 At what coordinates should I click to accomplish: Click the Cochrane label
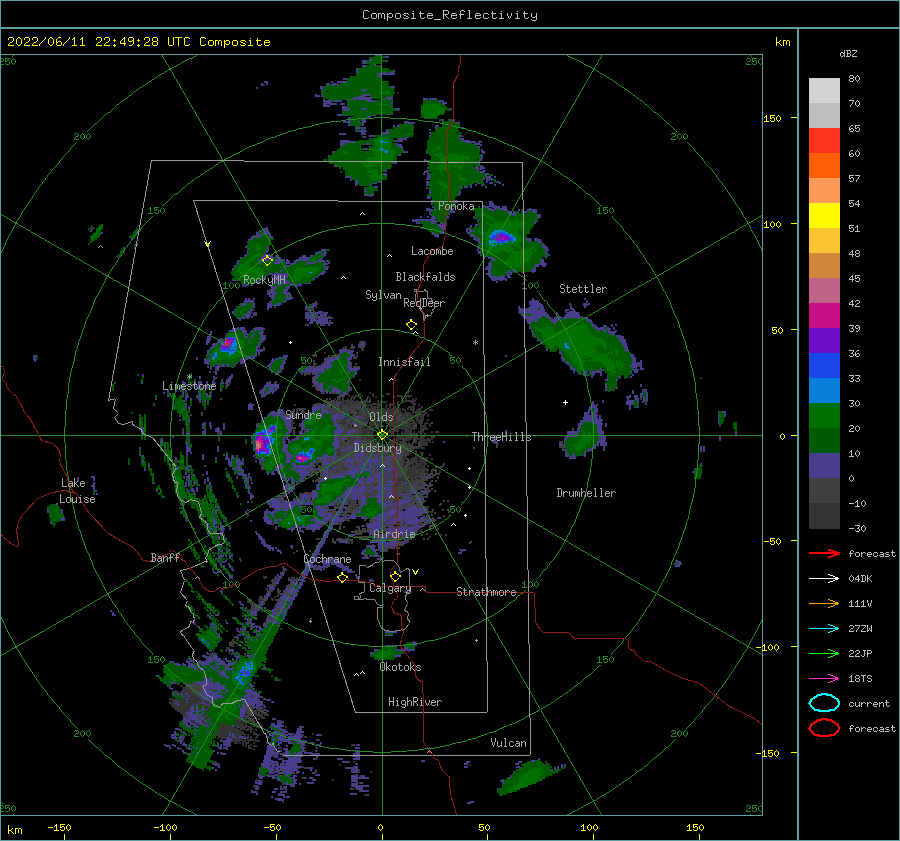click(327, 559)
